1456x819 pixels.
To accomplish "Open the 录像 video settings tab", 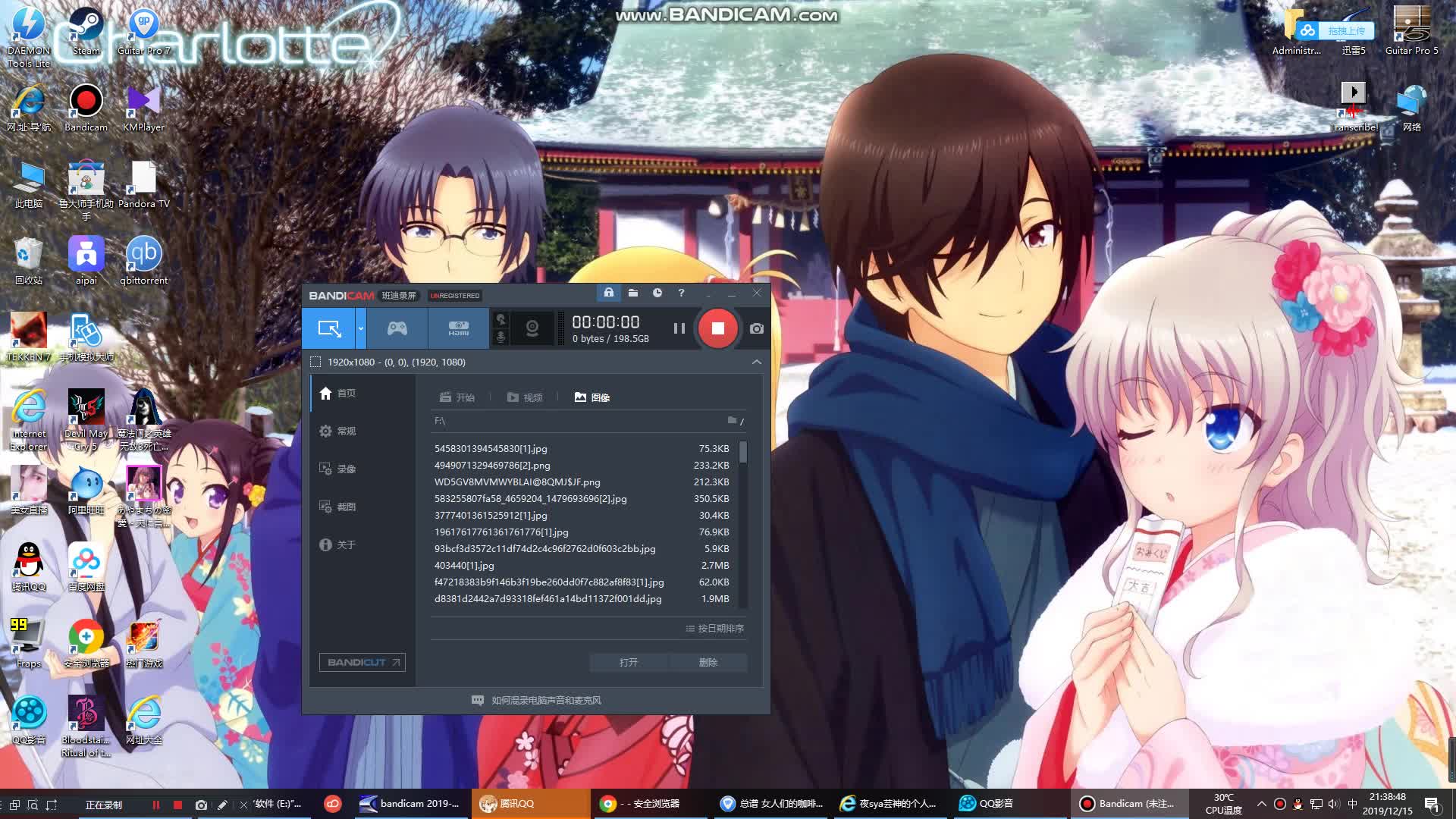I will [x=362, y=469].
